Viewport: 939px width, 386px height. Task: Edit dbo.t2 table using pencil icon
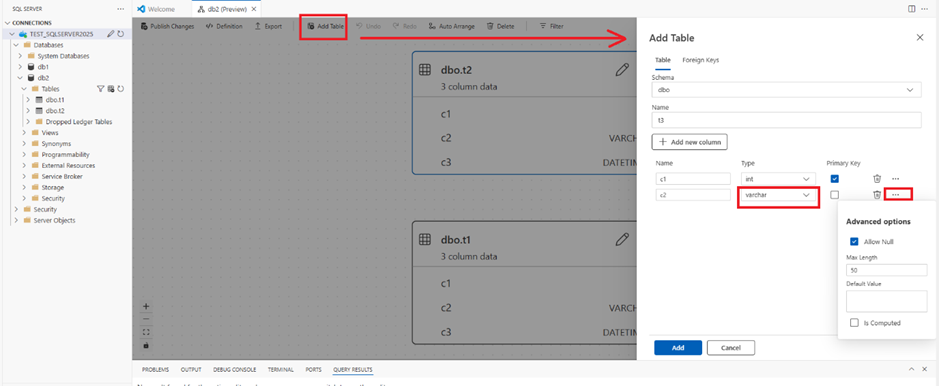tap(622, 69)
